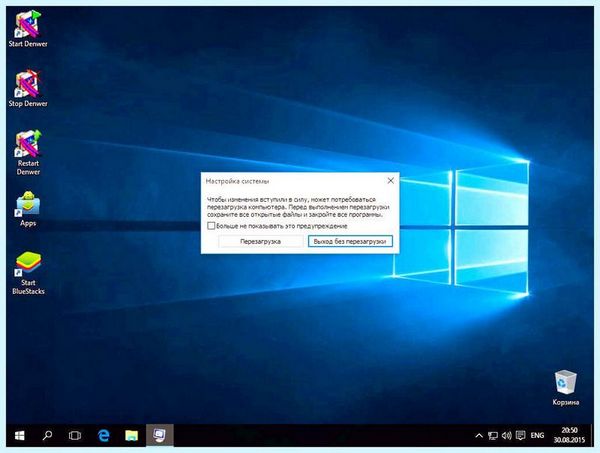Activate the System Configuration taskbar button
This screenshot has width=600, height=453.
(160, 435)
